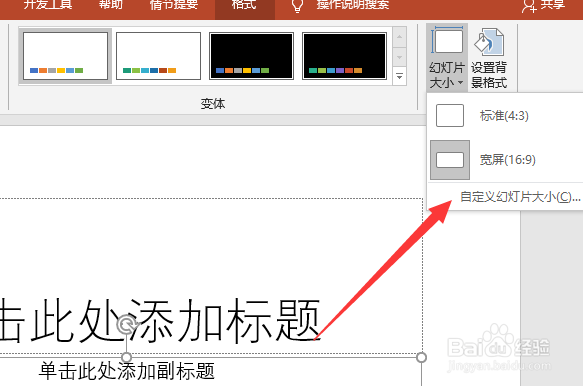The width and height of the screenshot is (583, 386).
Task: Click the subtitle placeholder 单击此处添加副标题
Action: [127, 371]
